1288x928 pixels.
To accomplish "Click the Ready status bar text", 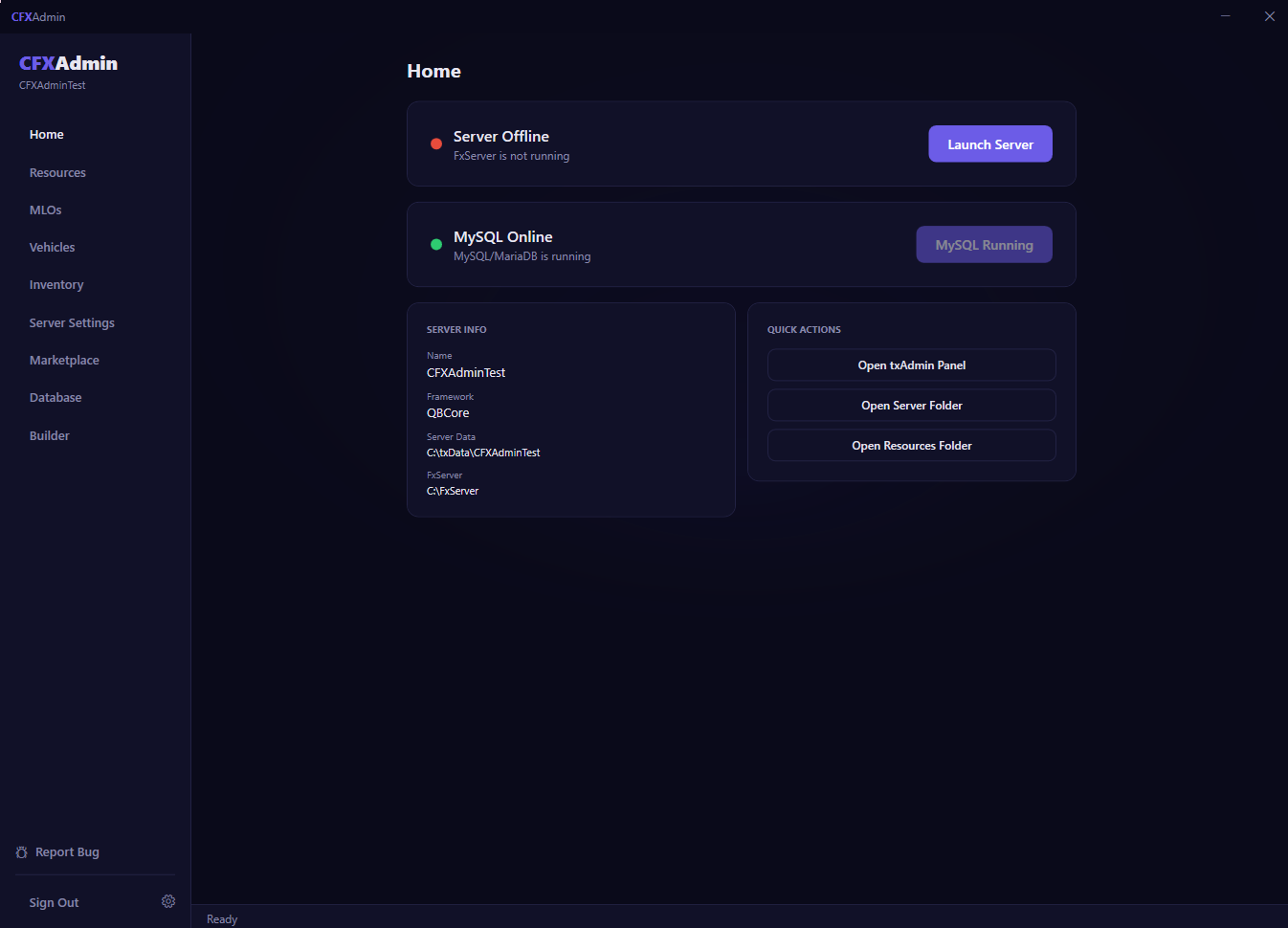I will click(x=222, y=919).
